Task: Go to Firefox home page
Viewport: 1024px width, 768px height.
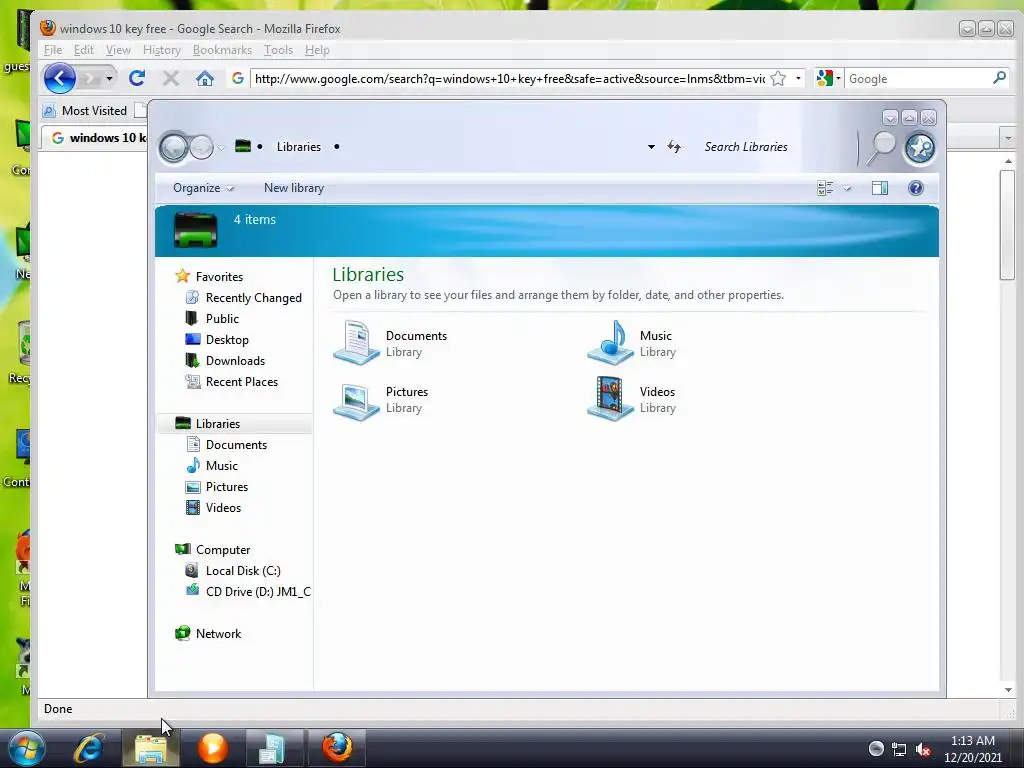Action: 205,79
